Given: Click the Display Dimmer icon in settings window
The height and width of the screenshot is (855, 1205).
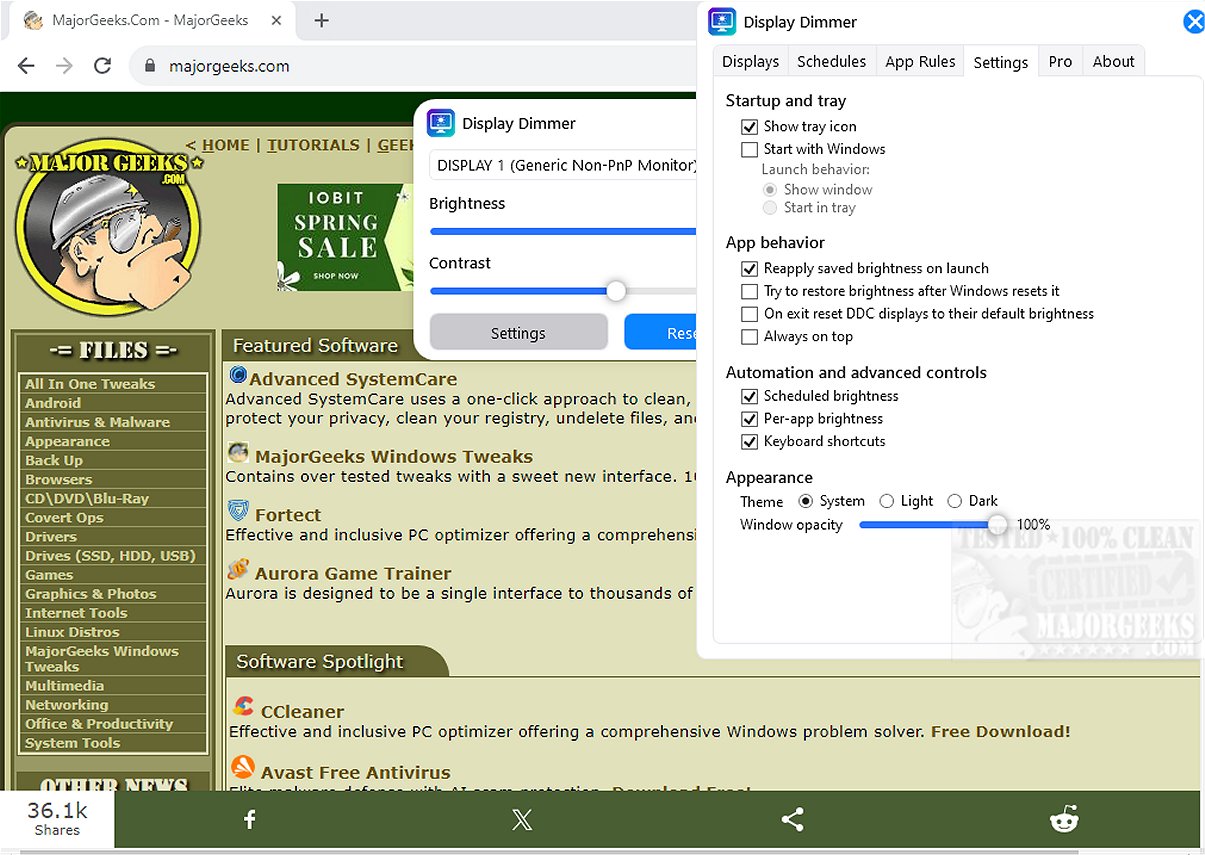Looking at the screenshot, I should click(x=722, y=21).
